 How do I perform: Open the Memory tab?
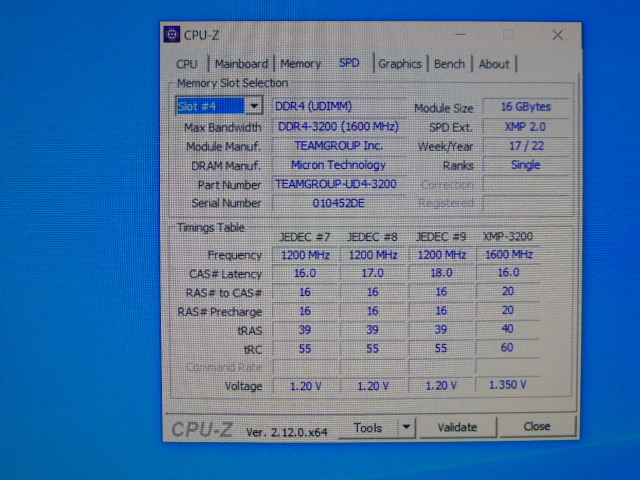[x=300, y=64]
